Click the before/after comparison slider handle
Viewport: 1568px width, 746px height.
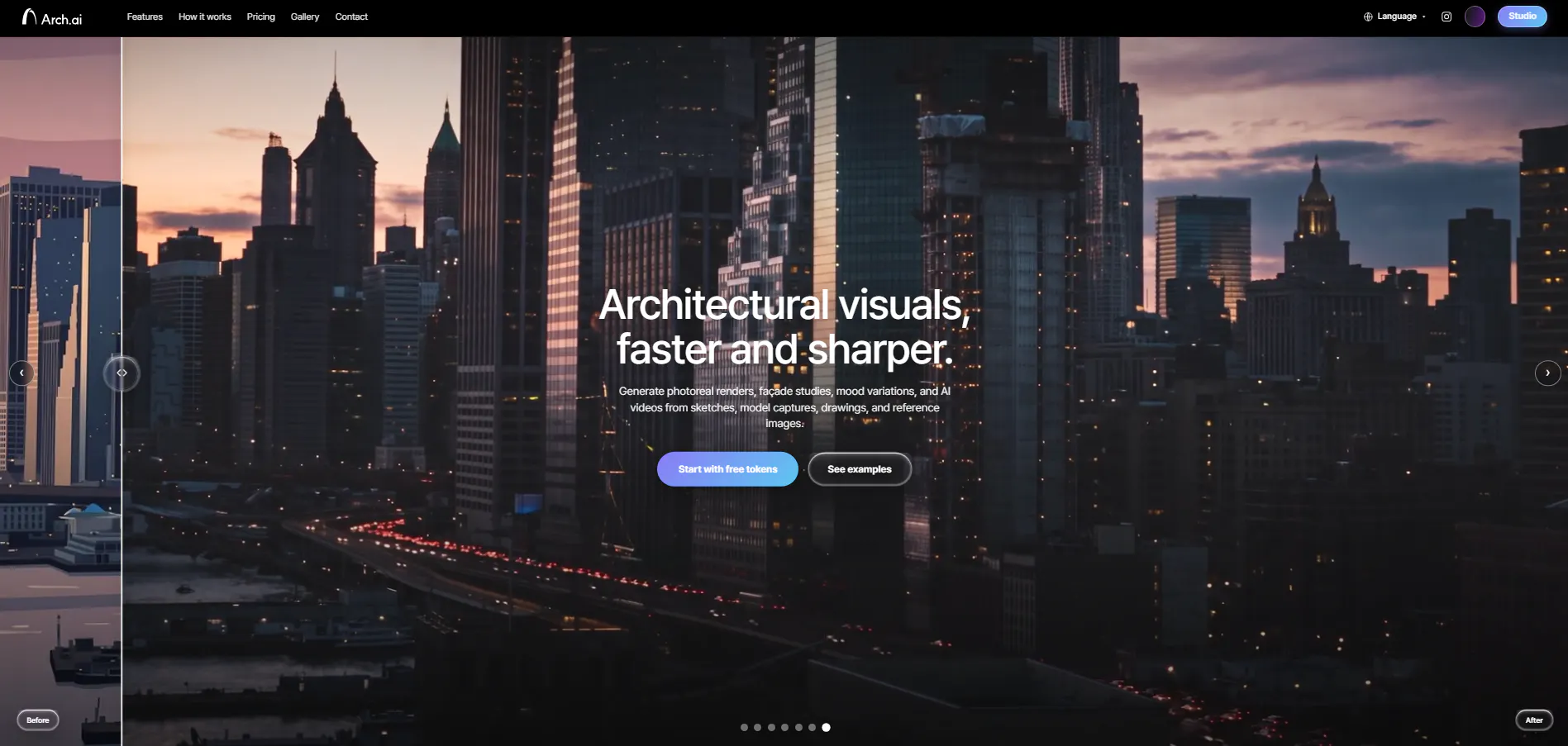coord(122,373)
